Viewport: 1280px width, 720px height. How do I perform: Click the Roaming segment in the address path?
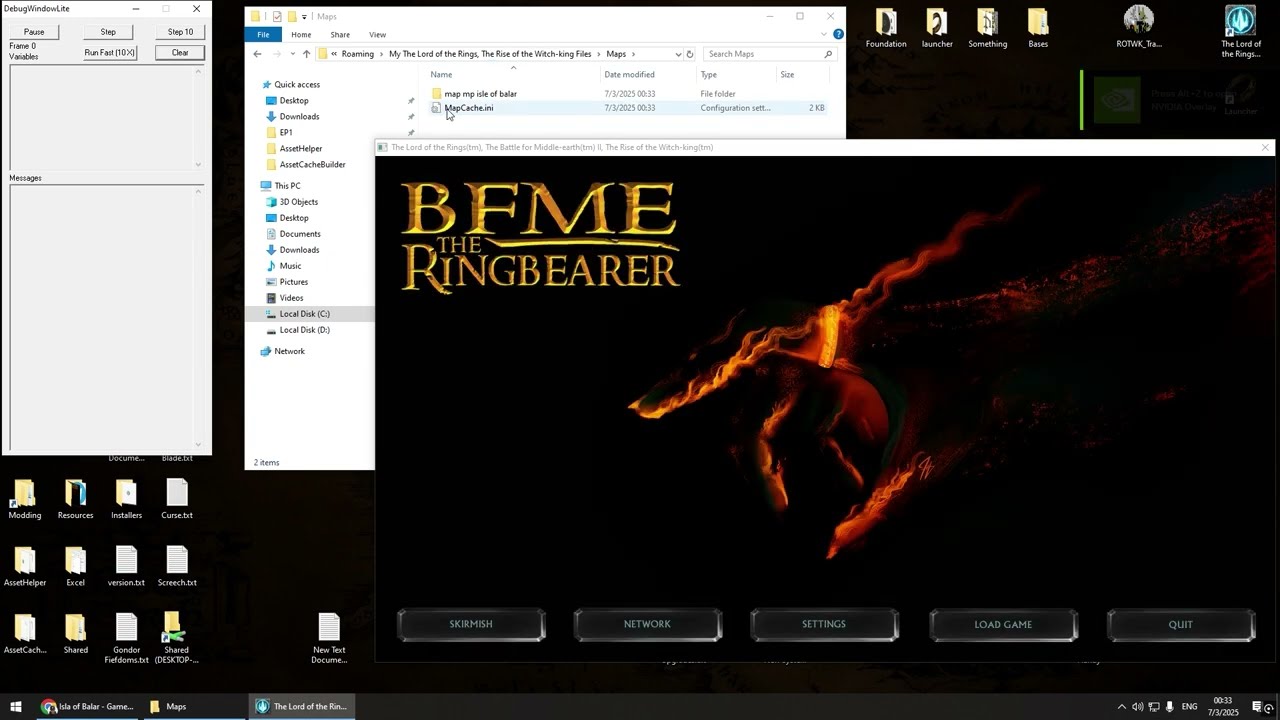coord(357,54)
